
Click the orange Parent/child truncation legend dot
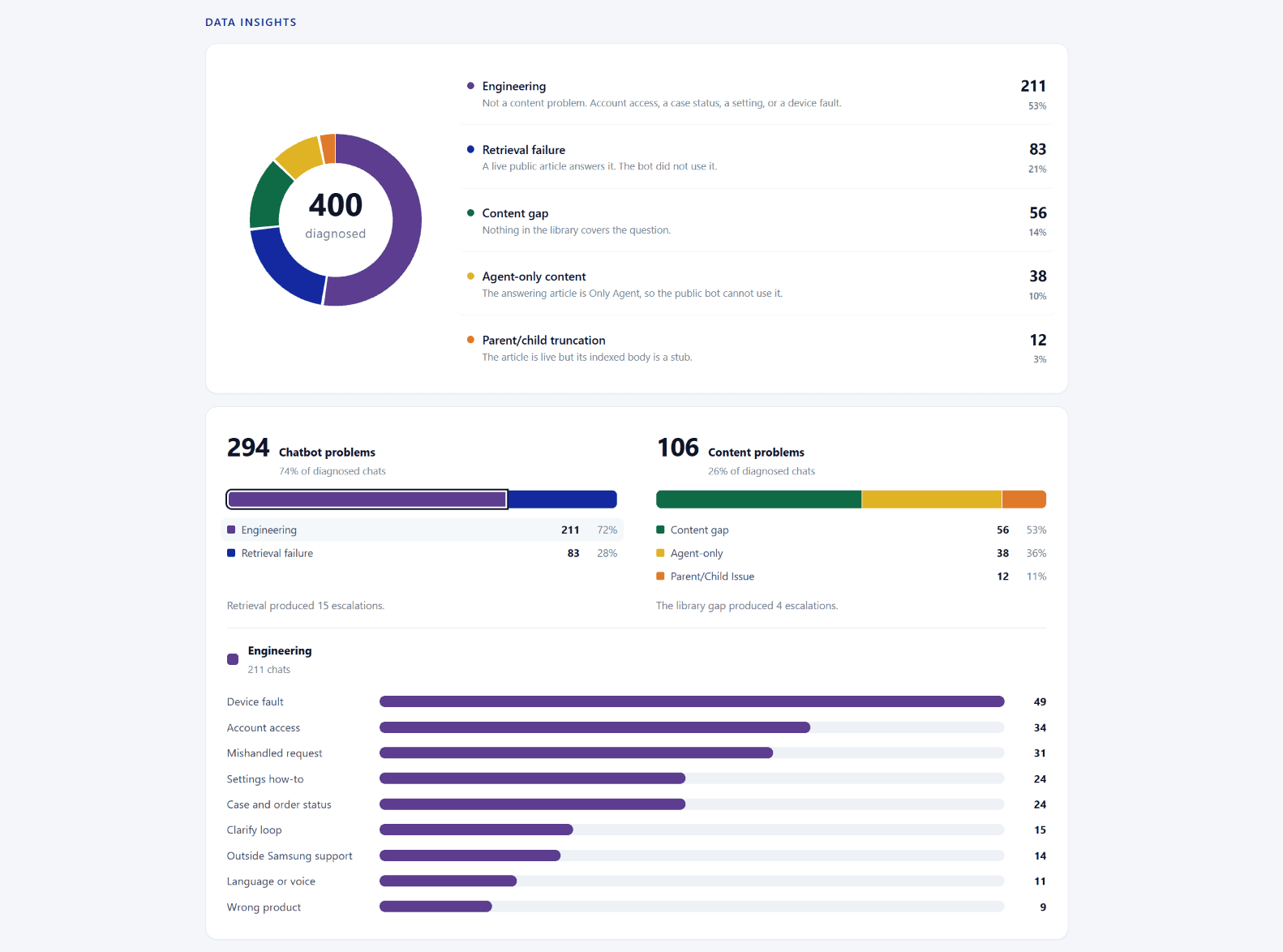(470, 340)
